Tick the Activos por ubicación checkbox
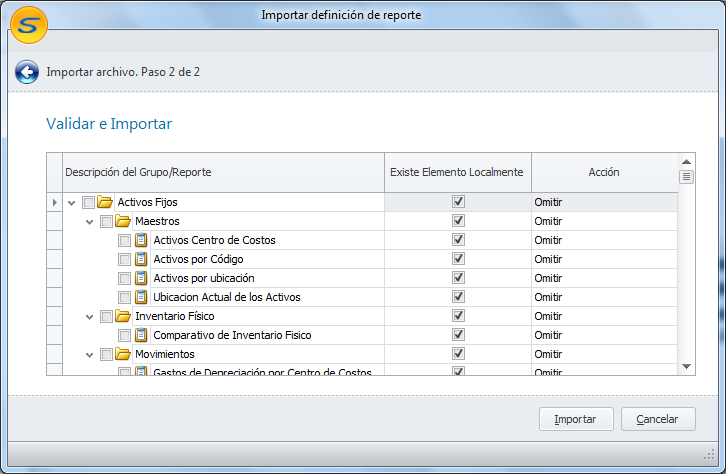726x474 pixels. (124, 279)
